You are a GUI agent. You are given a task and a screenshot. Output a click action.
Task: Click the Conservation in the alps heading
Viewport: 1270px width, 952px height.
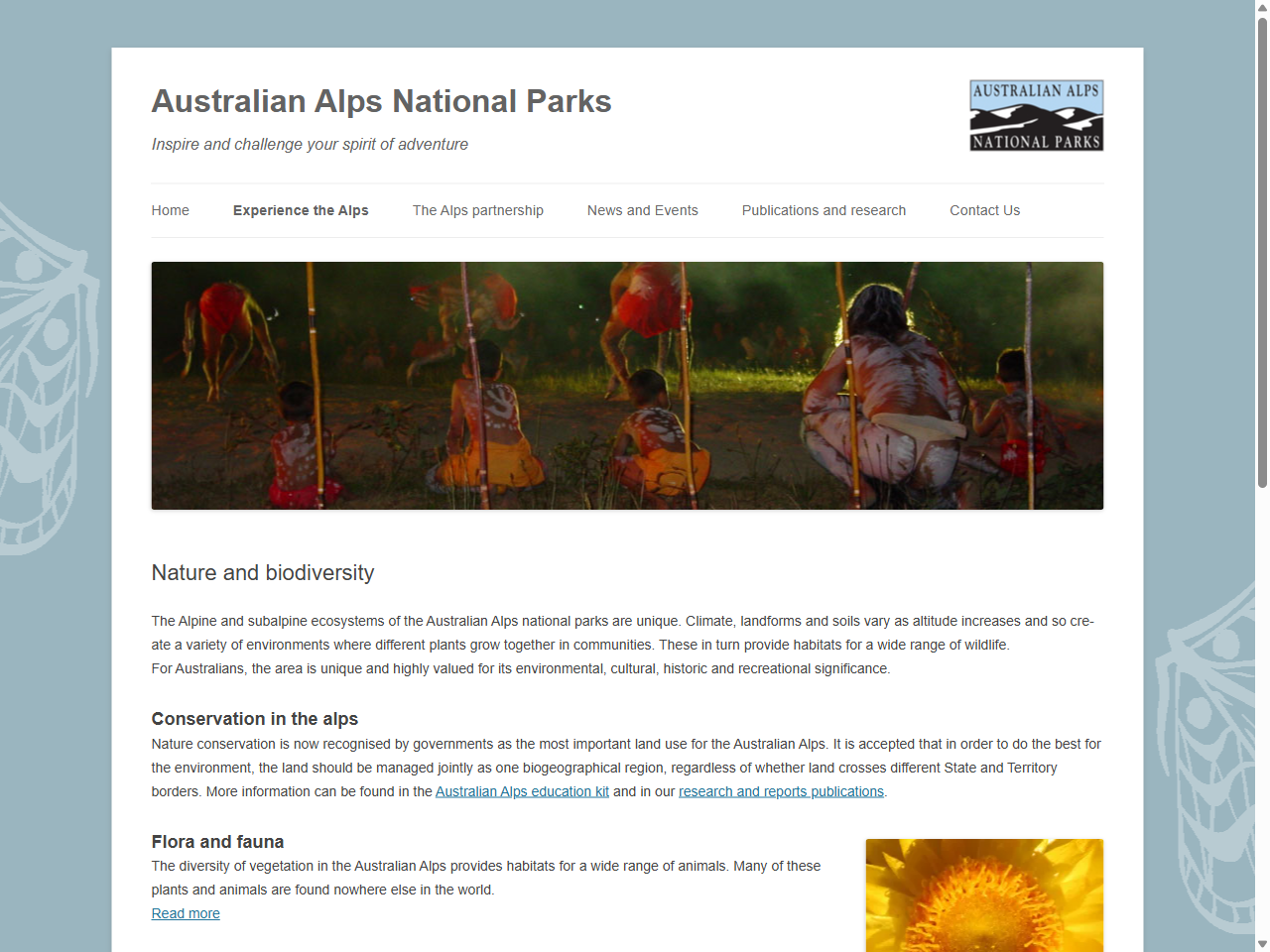click(x=254, y=719)
